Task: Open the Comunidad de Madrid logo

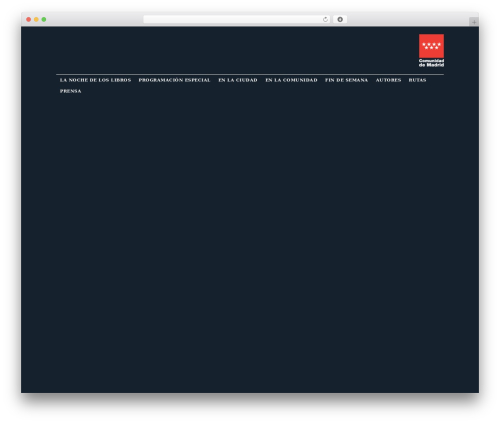Action: pyautogui.click(x=431, y=50)
